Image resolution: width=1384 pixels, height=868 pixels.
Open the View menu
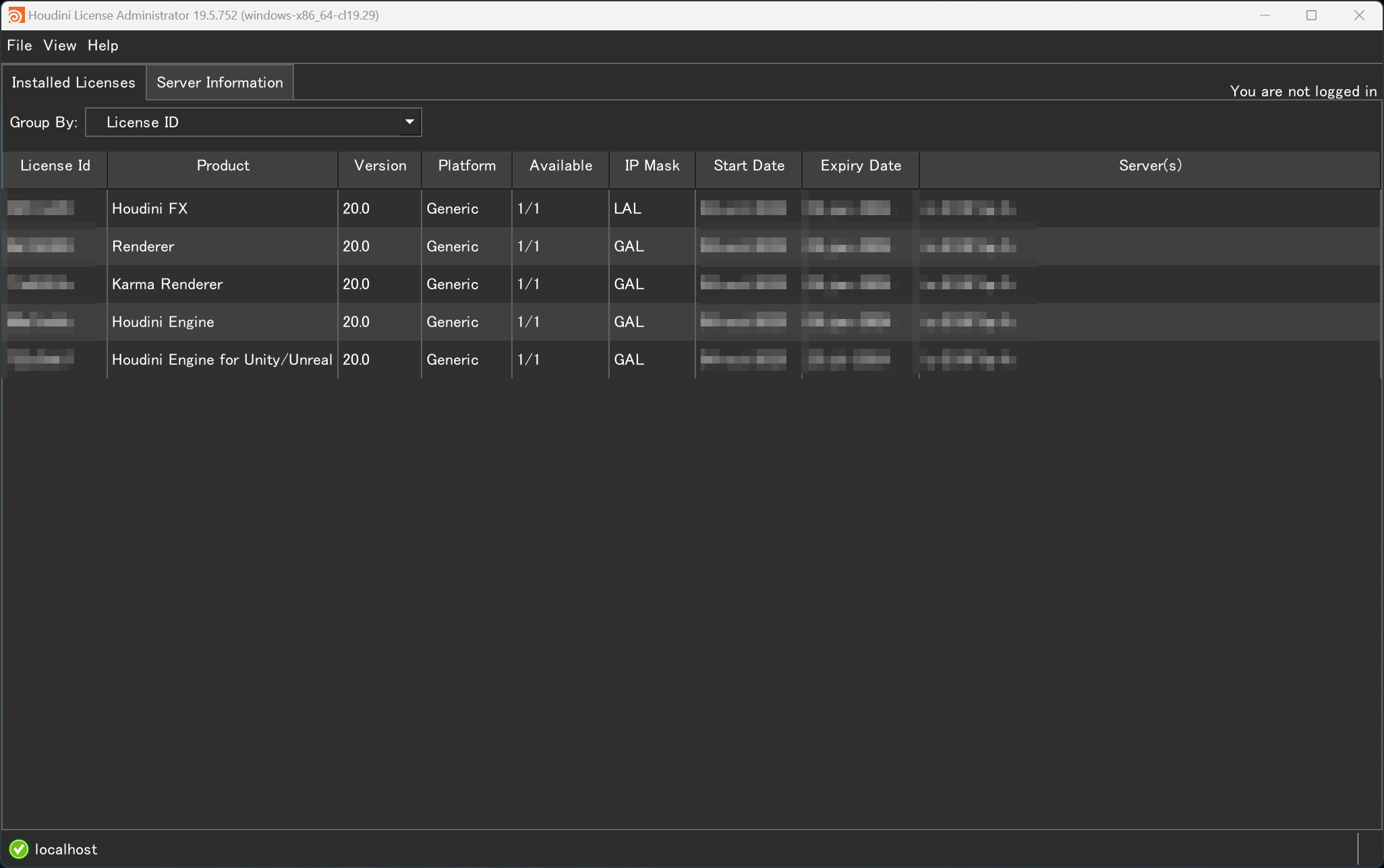point(59,45)
